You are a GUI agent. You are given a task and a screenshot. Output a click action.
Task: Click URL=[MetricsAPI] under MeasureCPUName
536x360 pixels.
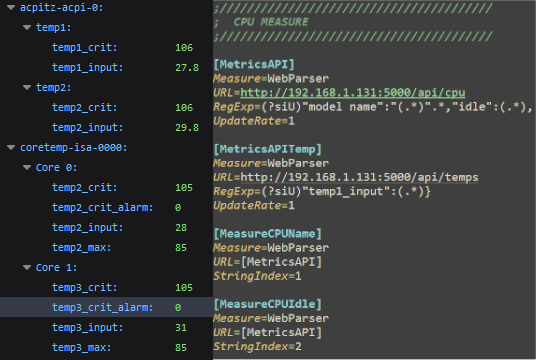[268, 262]
